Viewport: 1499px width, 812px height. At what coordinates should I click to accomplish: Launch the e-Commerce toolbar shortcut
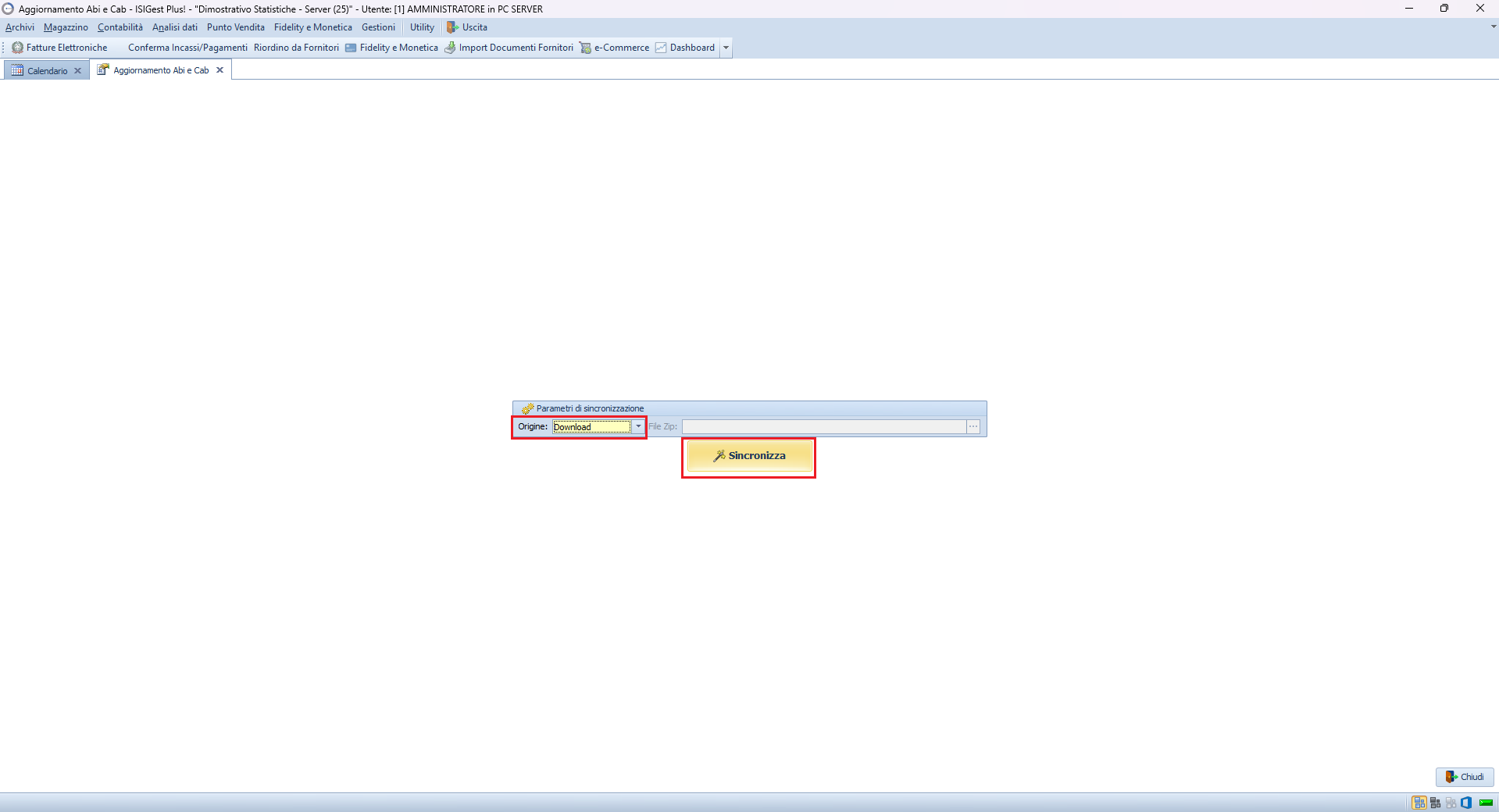614,48
